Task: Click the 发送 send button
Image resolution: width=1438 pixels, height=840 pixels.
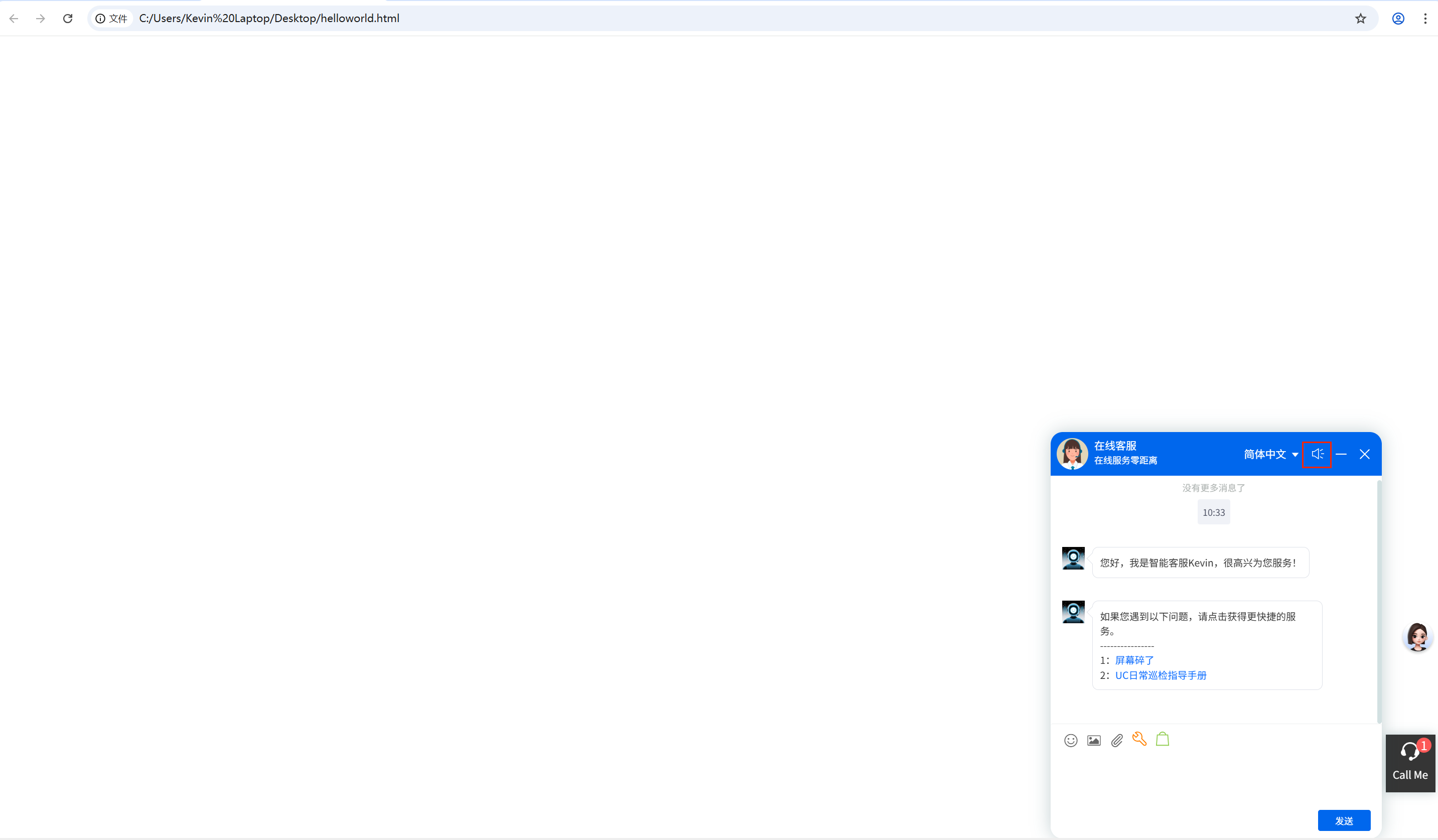Action: point(1344,820)
